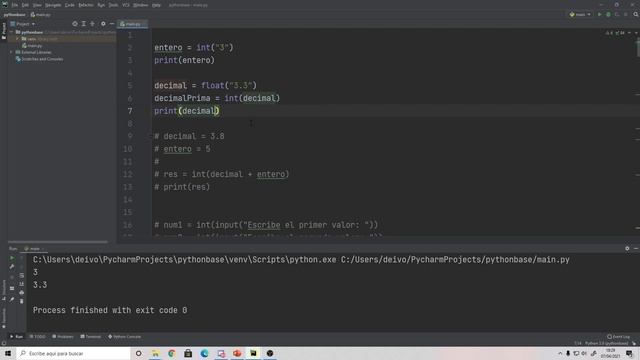Collapse the pythonbase root folder
640x360 pixels.
(12, 32)
